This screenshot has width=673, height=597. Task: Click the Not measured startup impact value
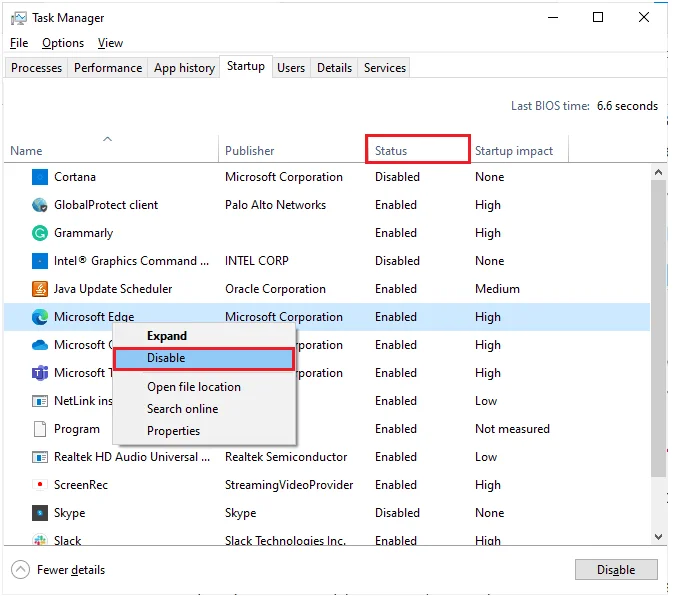(512, 429)
